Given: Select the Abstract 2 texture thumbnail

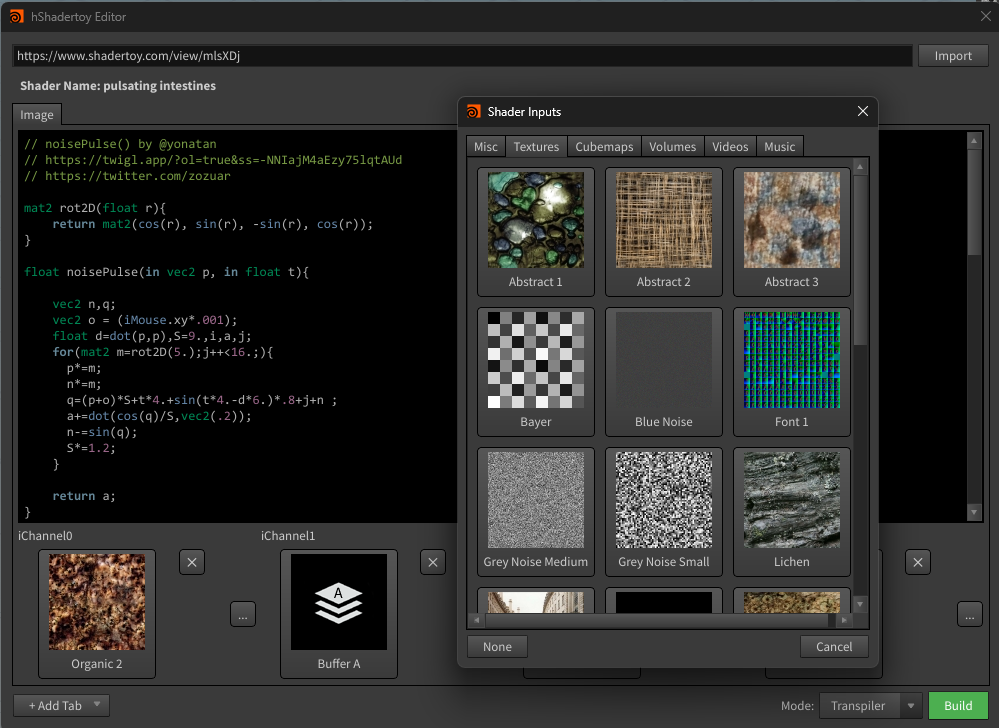Looking at the screenshot, I should (x=664, y=232).
